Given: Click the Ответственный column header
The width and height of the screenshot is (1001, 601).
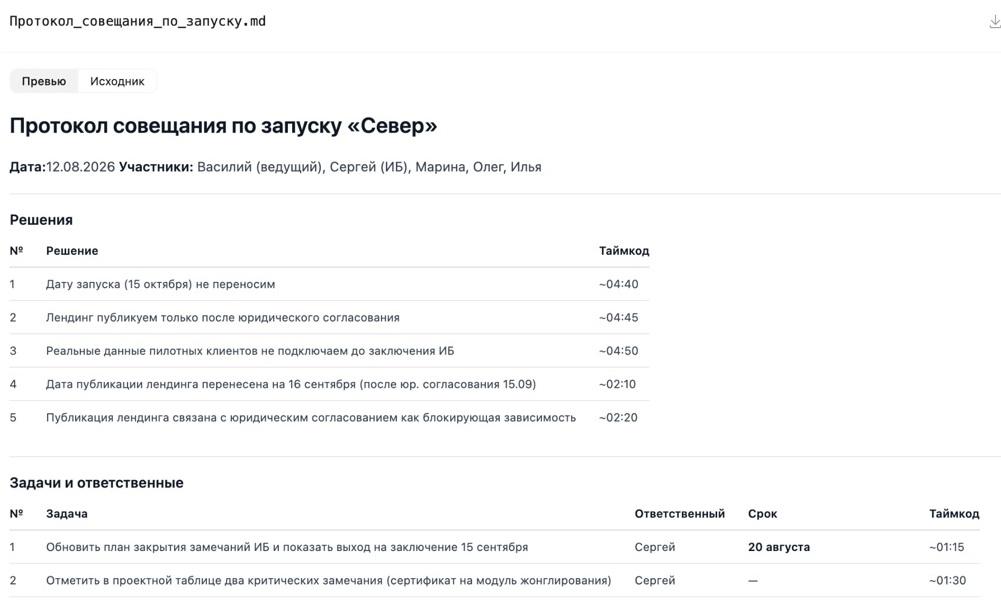Looking at the screenshot, I should (679, 514).
